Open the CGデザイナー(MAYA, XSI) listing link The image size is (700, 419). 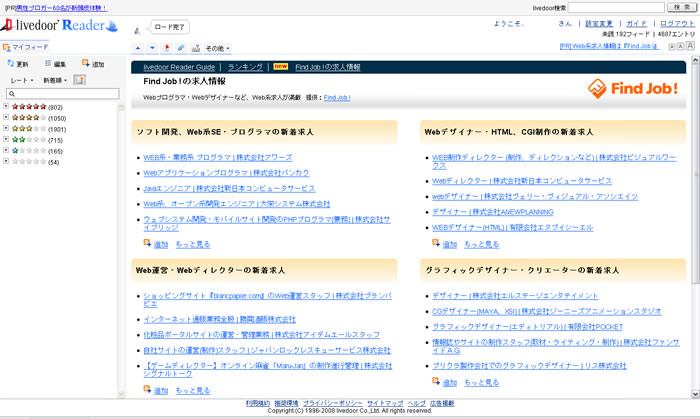[x=546, y=311]
